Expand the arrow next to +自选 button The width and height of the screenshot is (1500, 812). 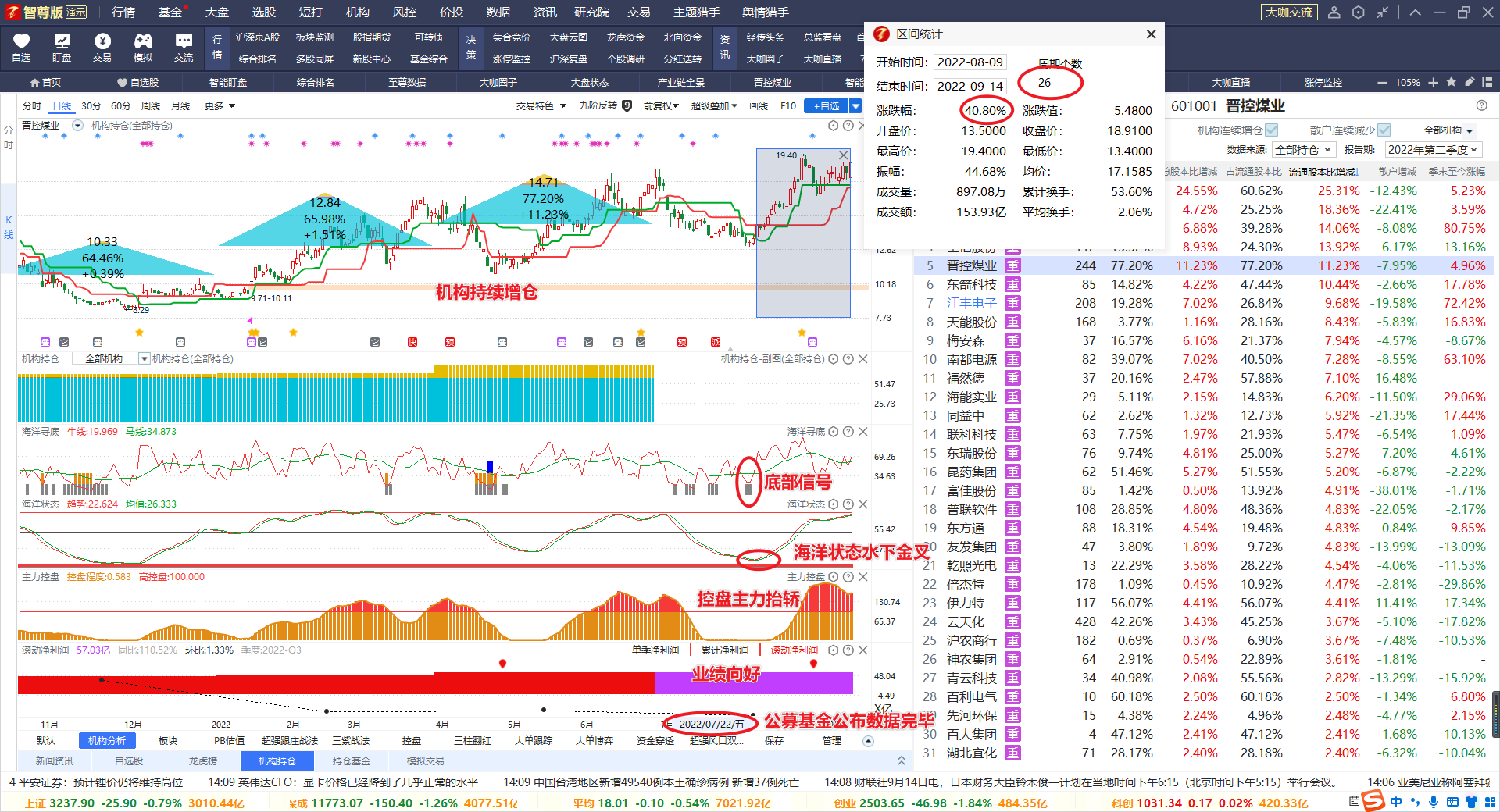coord(855,105)
